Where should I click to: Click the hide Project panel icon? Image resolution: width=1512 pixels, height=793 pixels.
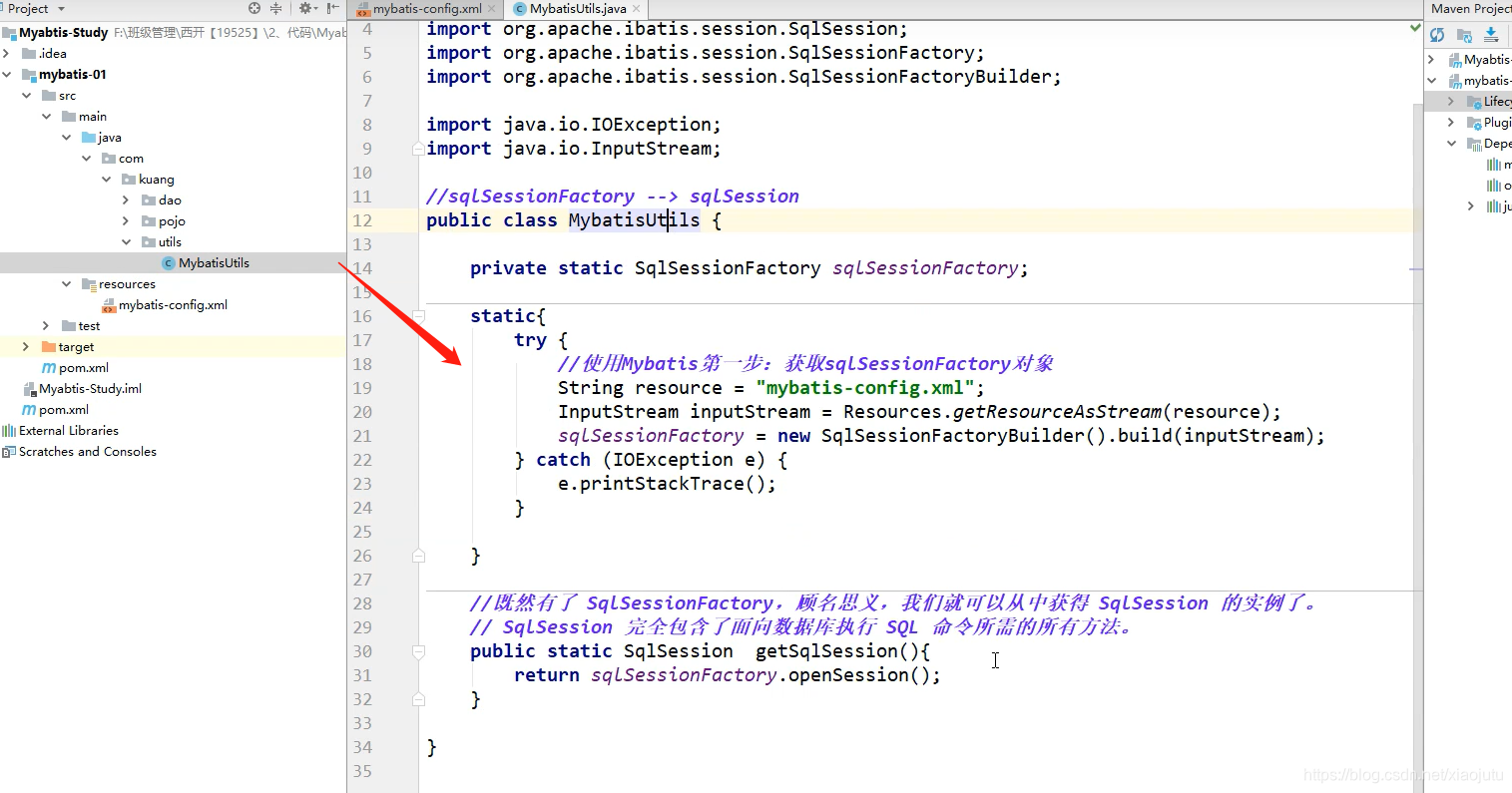333,8
